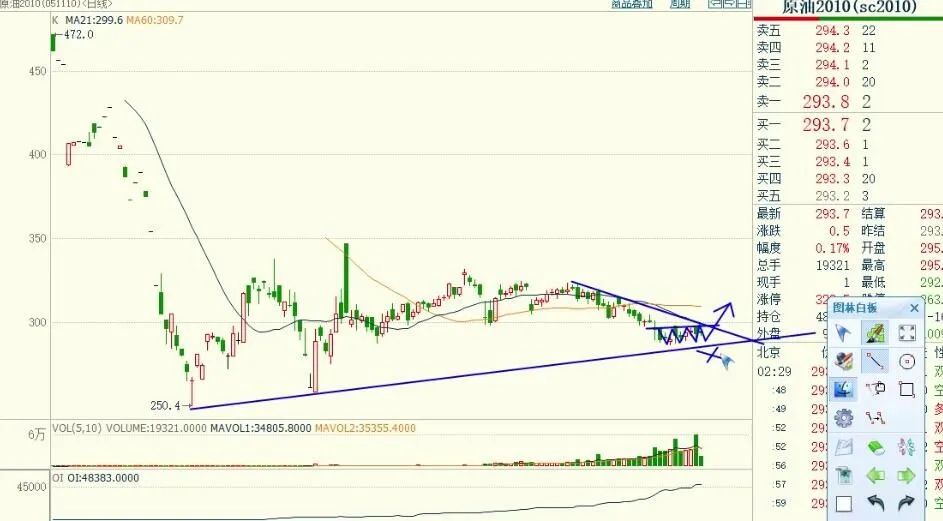Click the MA21:299.6 indicator label
The height and width of the screenshot is (521, 943).
coord(94,20)
